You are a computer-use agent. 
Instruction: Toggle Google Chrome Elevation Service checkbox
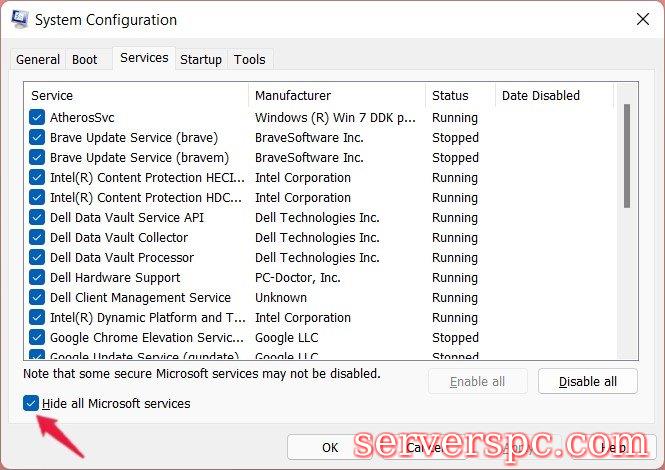37,338
